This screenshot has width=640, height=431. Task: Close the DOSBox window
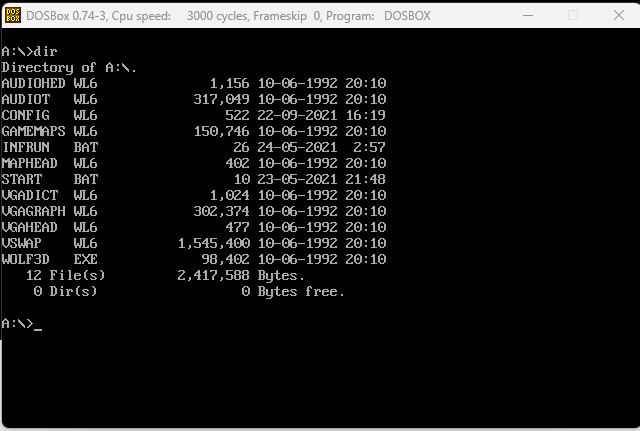coord(618,16)
